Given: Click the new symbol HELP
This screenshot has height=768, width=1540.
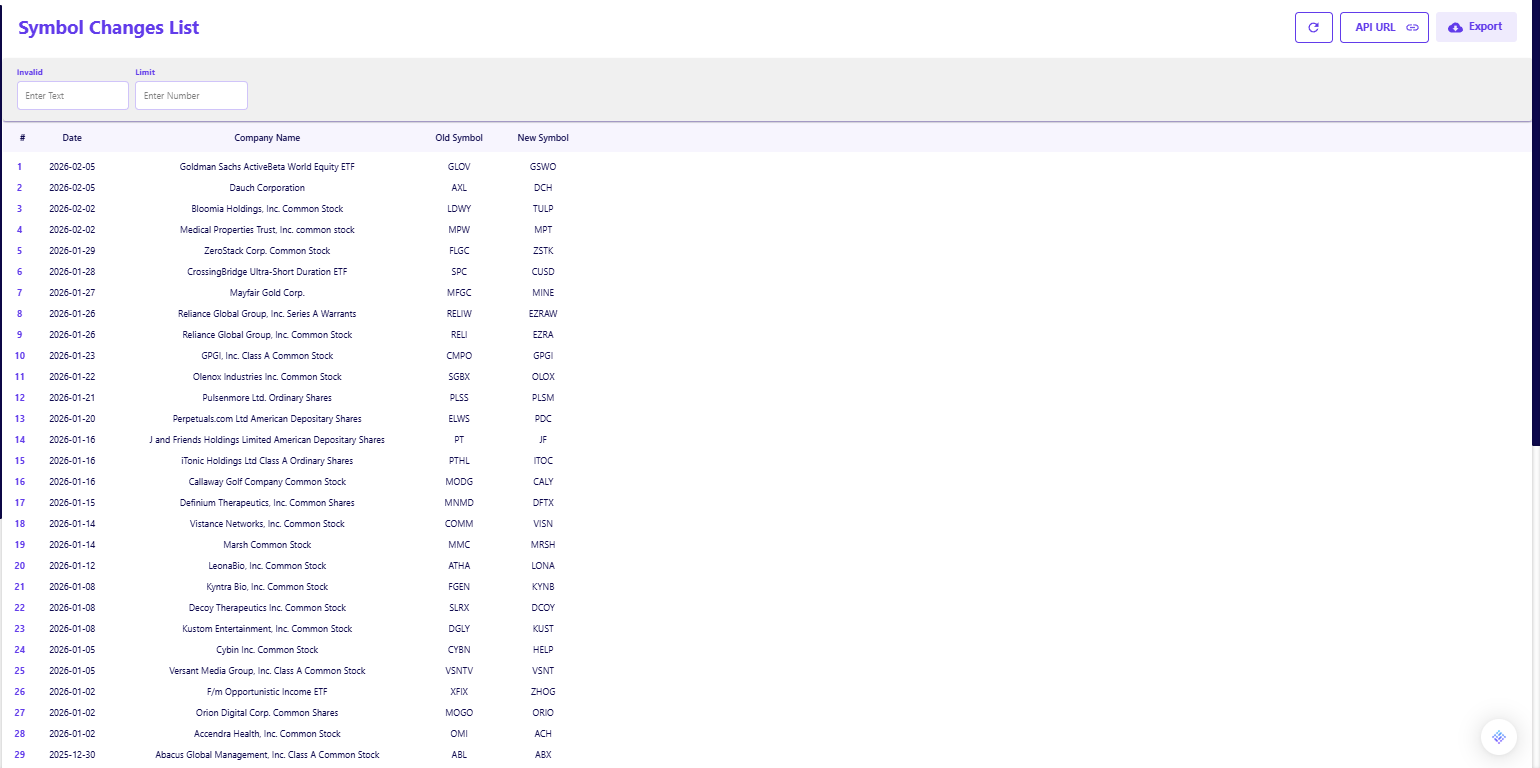Looking at the screenshot, I should (x=543, y=650).
